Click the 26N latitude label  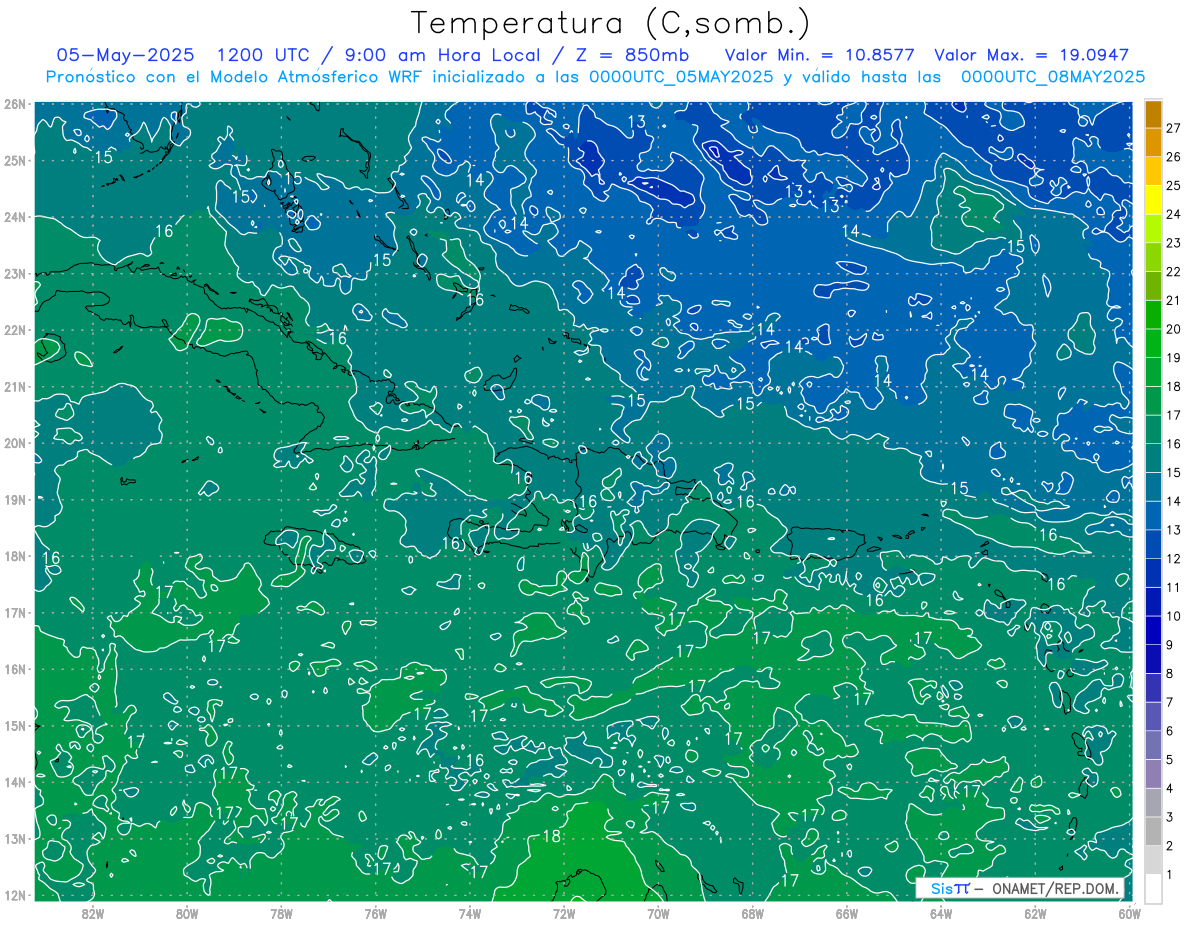(15, 104)
